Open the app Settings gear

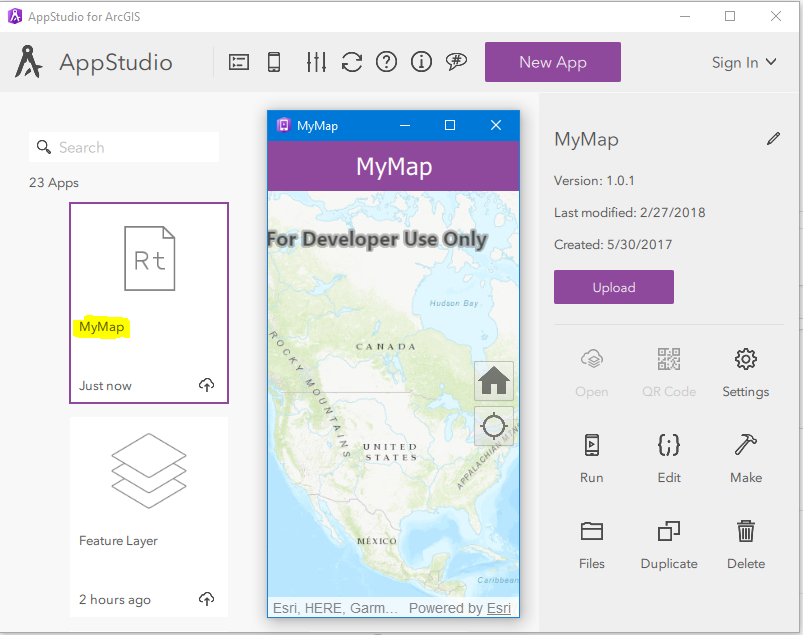pyautogui.click(x=746, y=373)
